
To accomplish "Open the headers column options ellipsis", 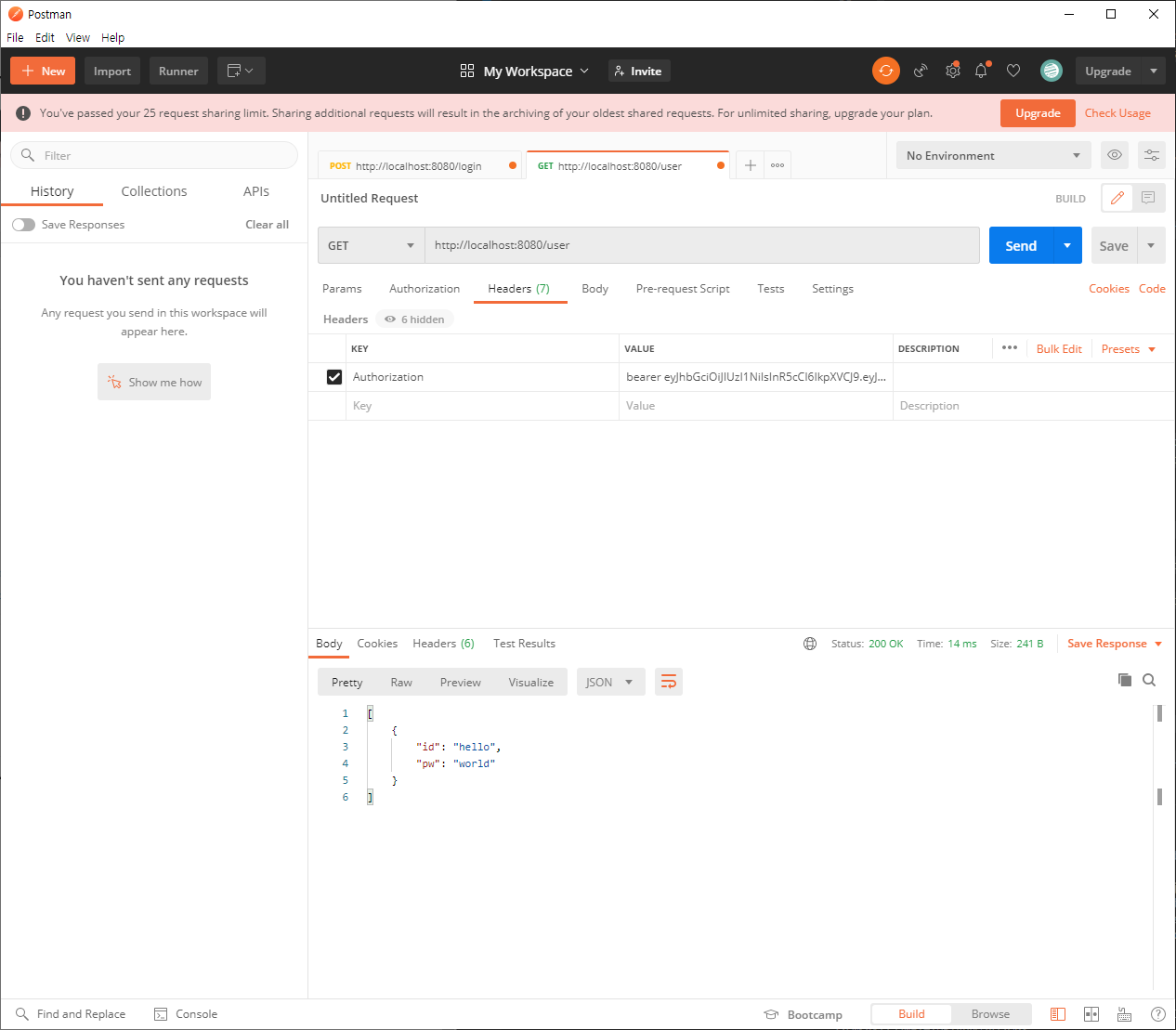I will coord(1010,348).
